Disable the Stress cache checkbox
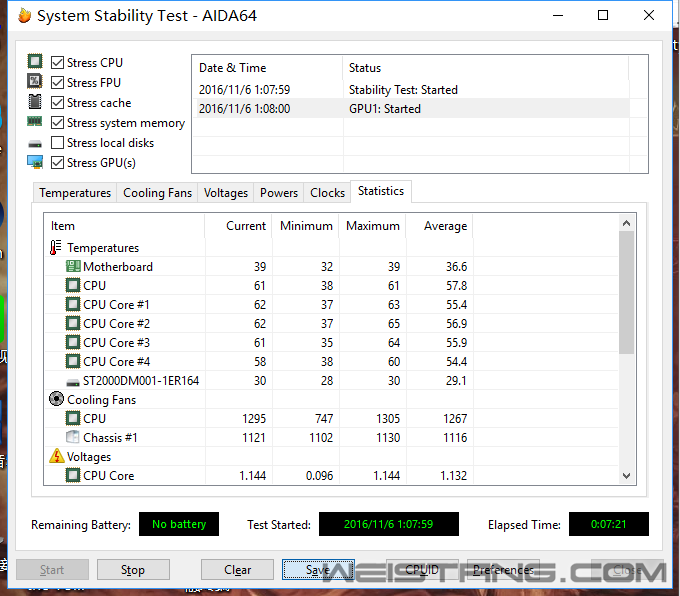Viewport: 680px width, 596px height. click(x=57, y=103)
